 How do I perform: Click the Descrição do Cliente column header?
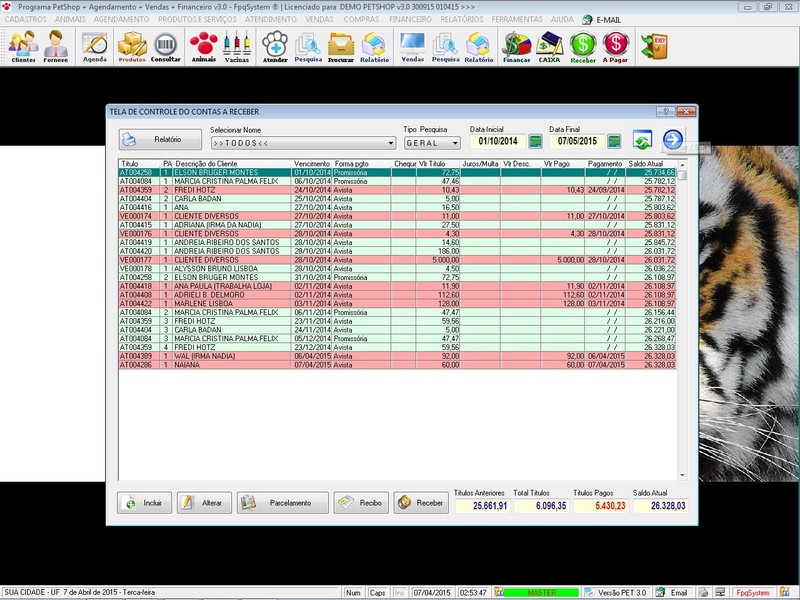(x=233, y=164)
